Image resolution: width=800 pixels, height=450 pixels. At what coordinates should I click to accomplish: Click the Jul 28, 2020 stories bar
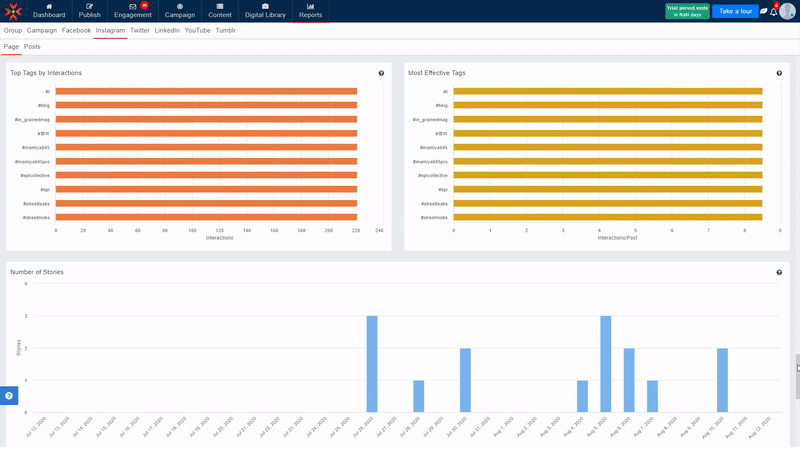pos(418,396)
